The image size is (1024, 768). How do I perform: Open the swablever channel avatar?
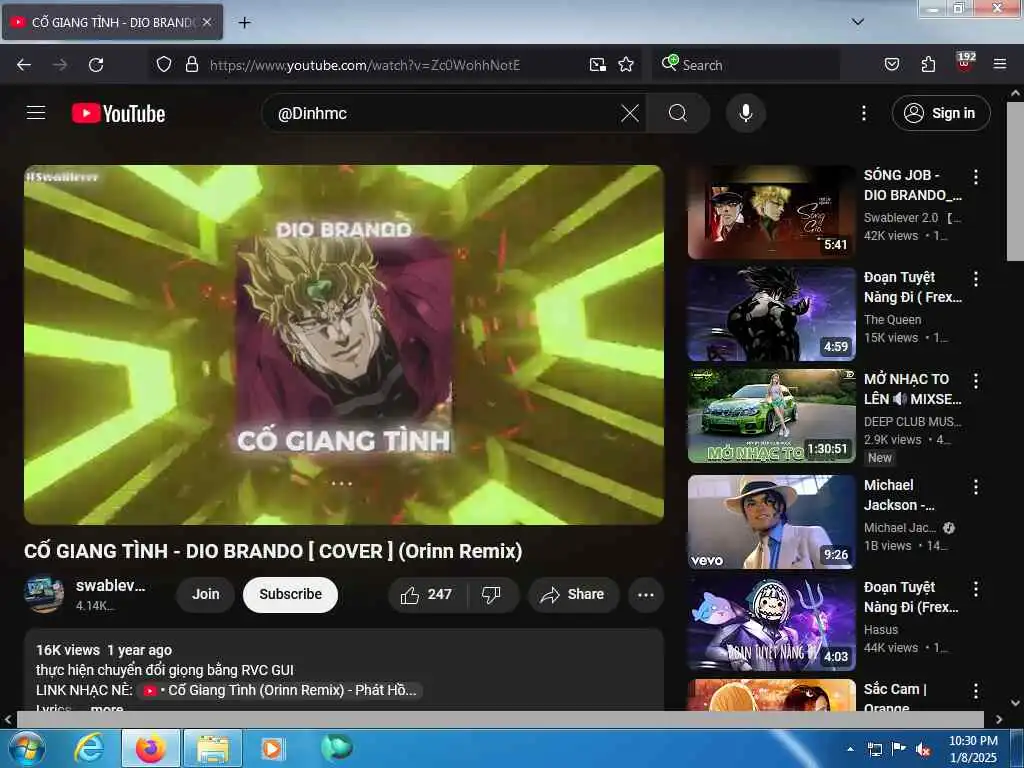pyautogui.click(x=44, y=594)
